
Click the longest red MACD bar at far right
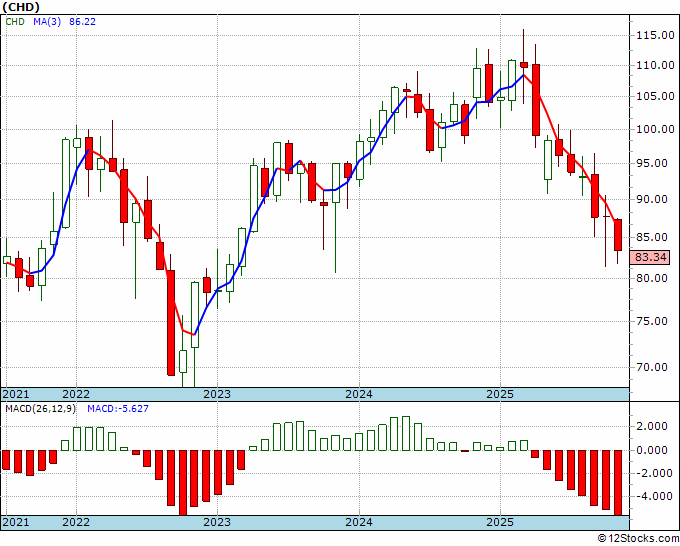(x=618, y=483)
